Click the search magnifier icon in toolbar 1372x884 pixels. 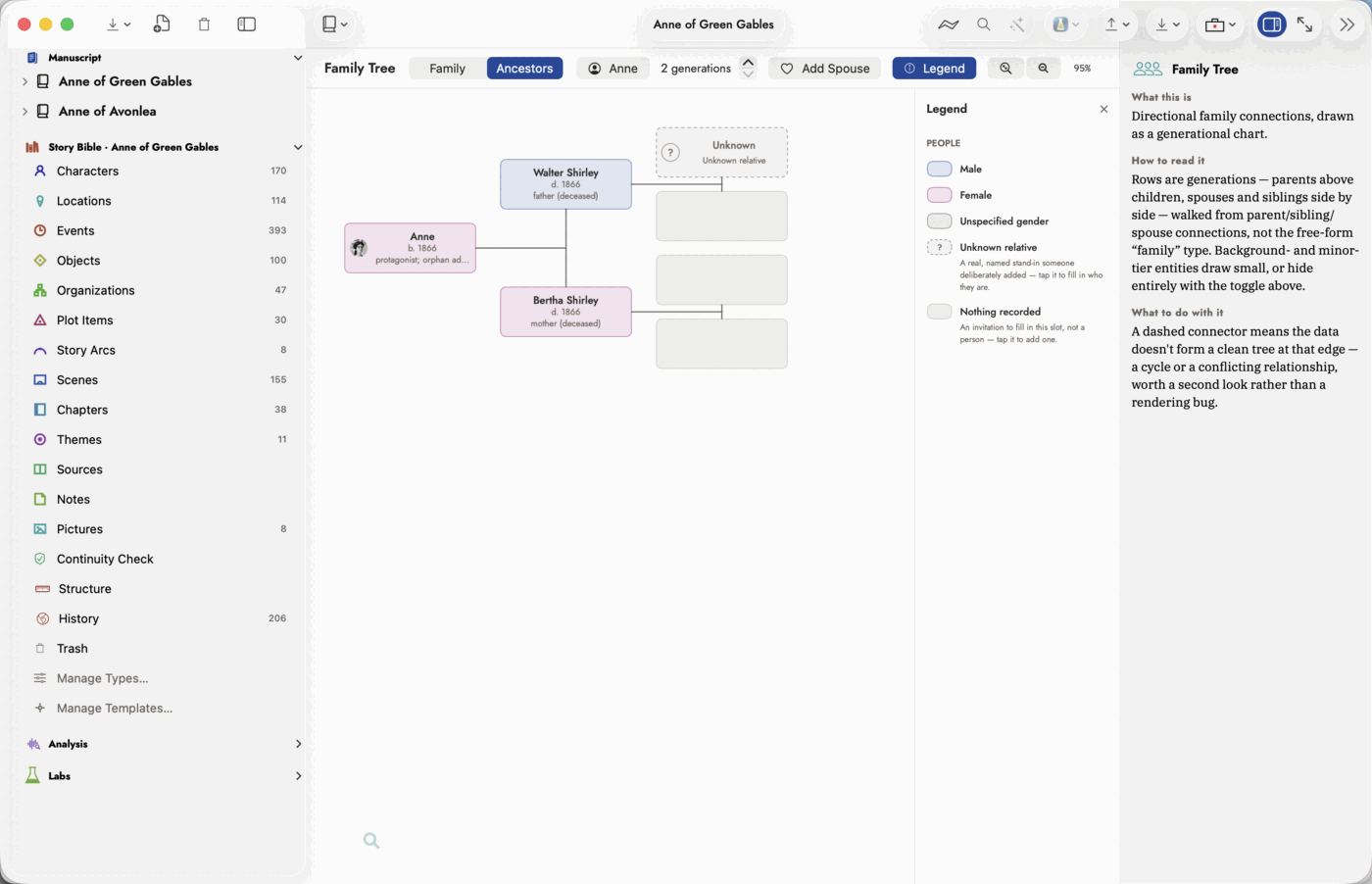coord(984,25)
